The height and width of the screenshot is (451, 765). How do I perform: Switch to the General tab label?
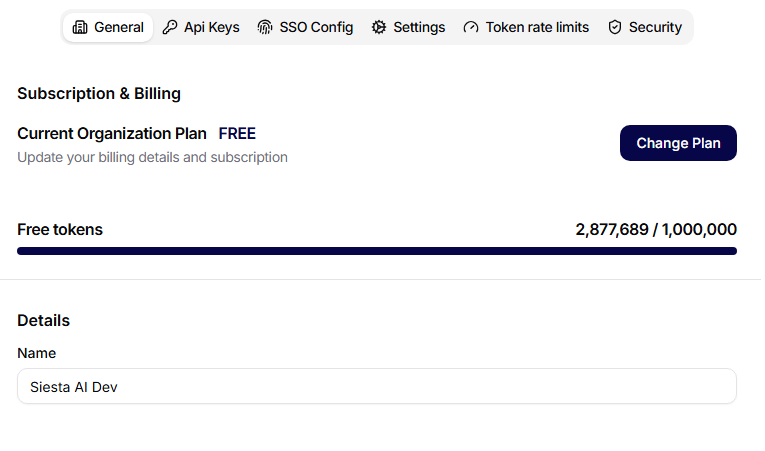pyautogui.click(x=119, y=27)
